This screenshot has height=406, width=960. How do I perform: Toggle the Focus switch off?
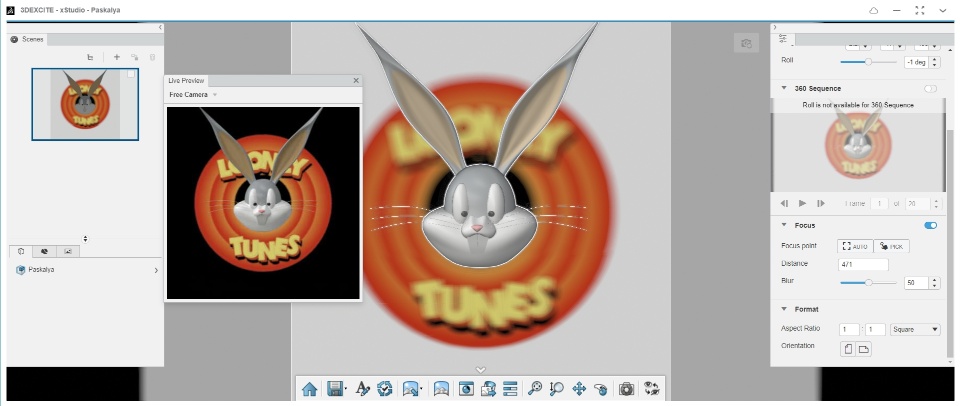point(930,225)
